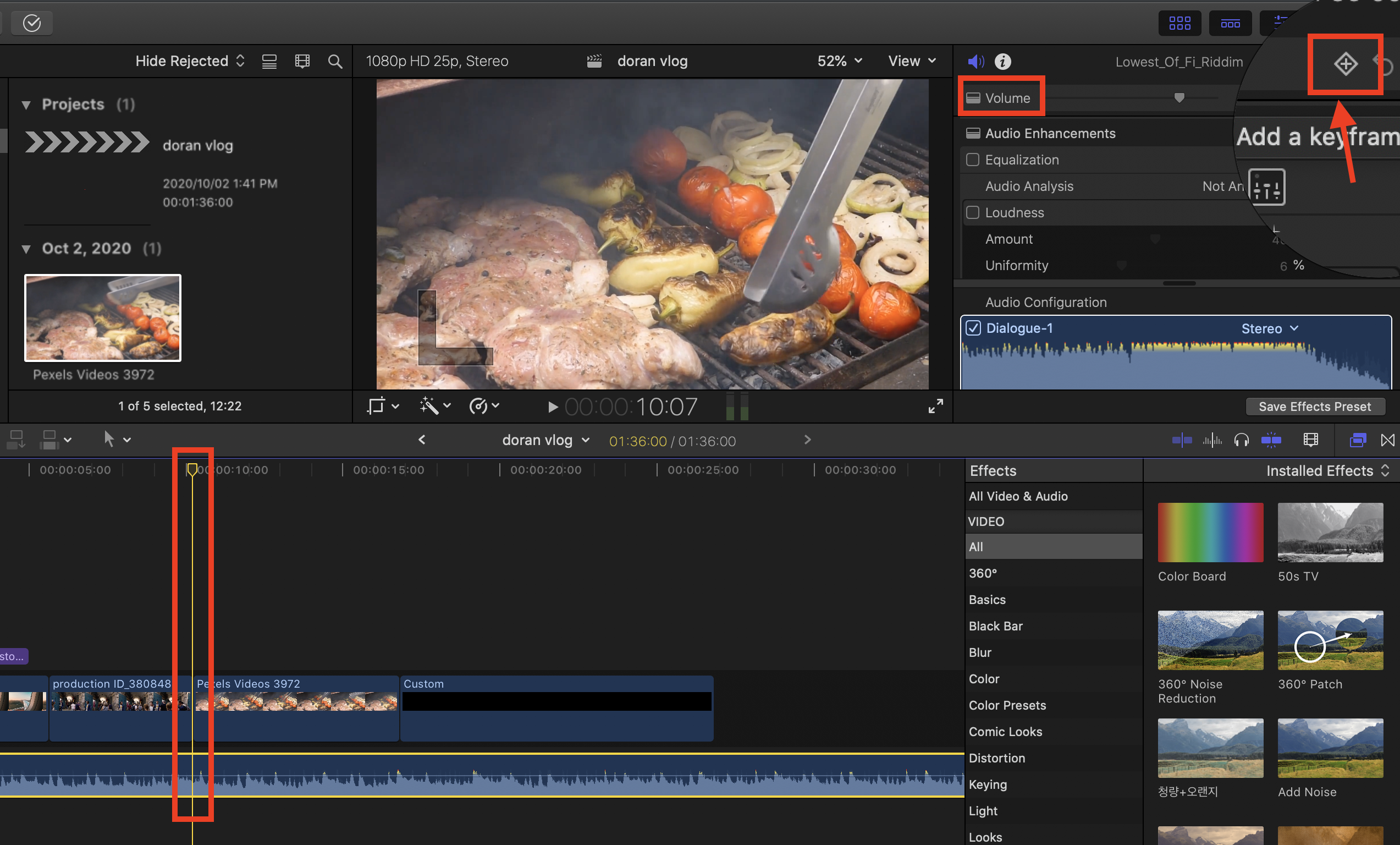The image size is (1400, 845).
Task: Click the Volume slider handle
Action: point(1179,98)
